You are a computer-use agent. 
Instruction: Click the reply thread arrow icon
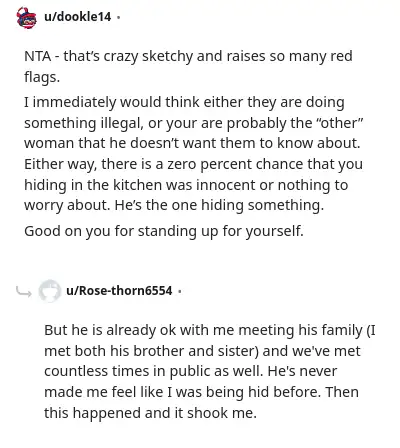24,292
